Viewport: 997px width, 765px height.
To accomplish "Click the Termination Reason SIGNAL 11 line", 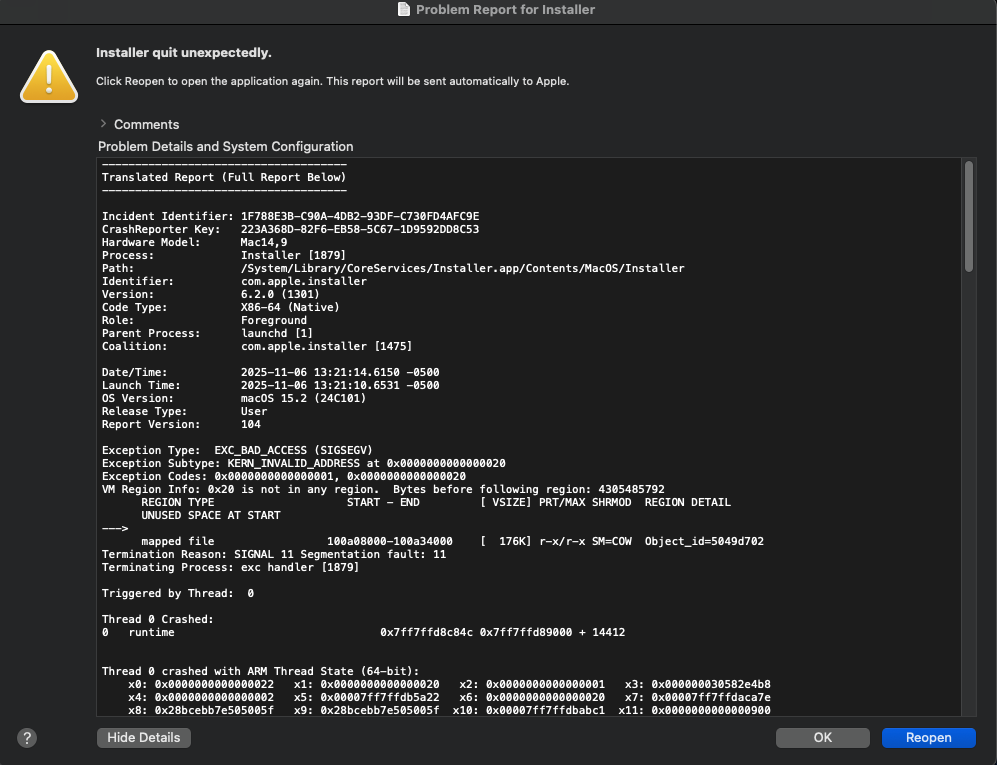I will pyautogui.click(x=273, y=555).
